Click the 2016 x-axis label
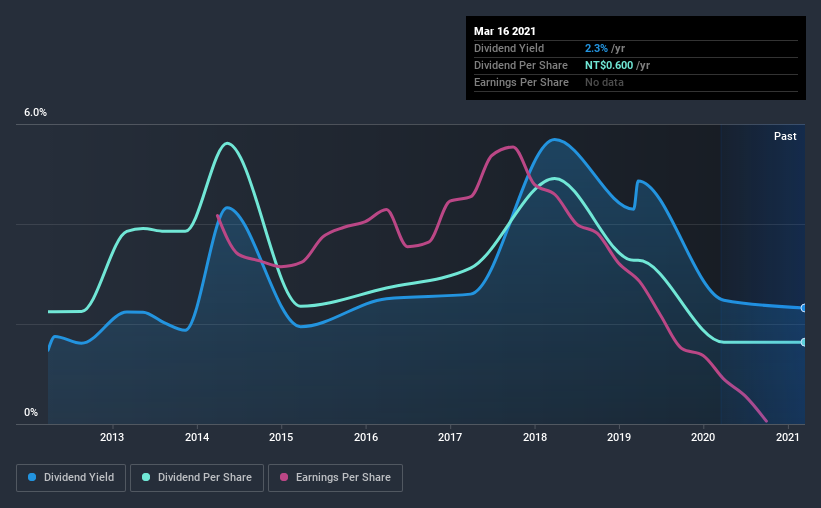 [365, 437]
